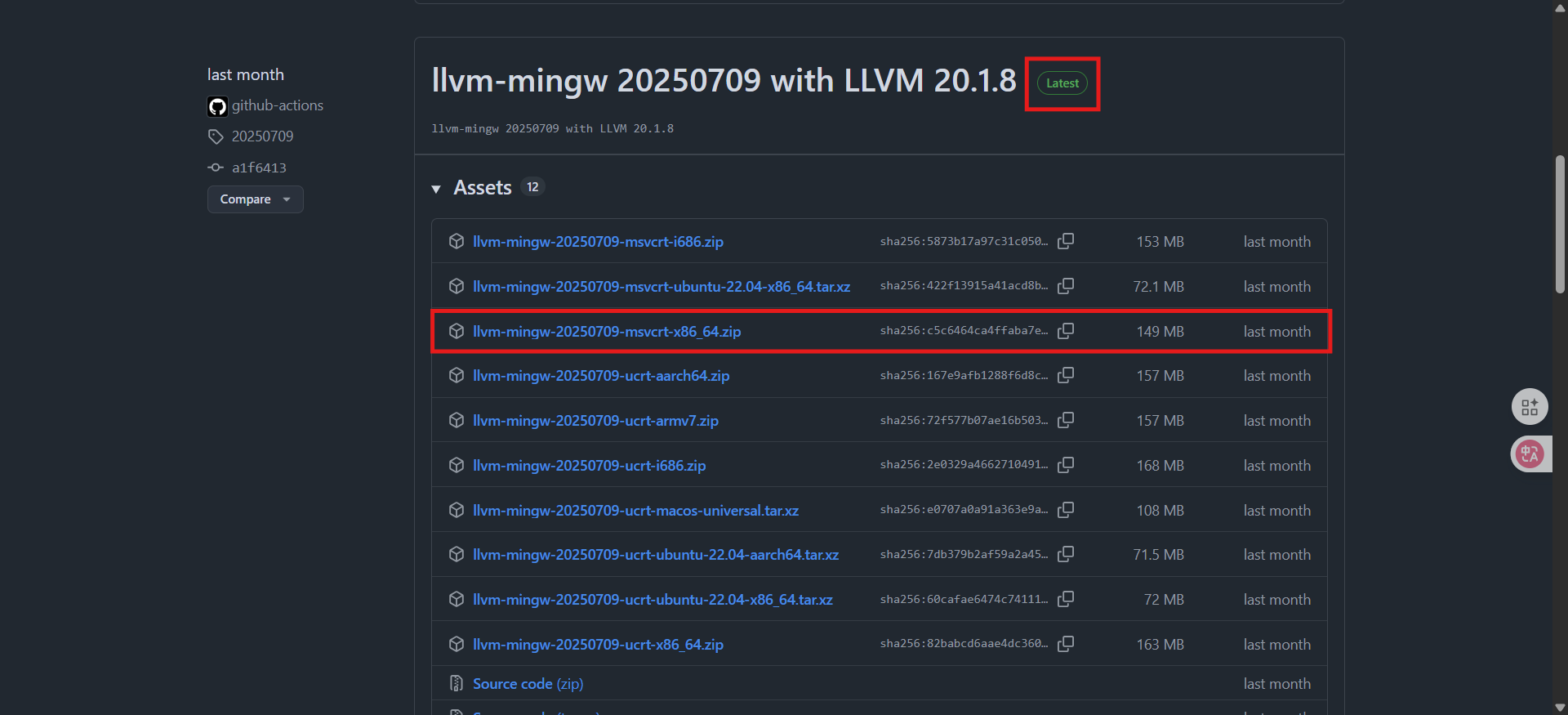Download llvm-mingw-20250709-ucrt-macos-universal.tar.xz
This screenshot has width=1568, height=715.
[x=635, y=510]
